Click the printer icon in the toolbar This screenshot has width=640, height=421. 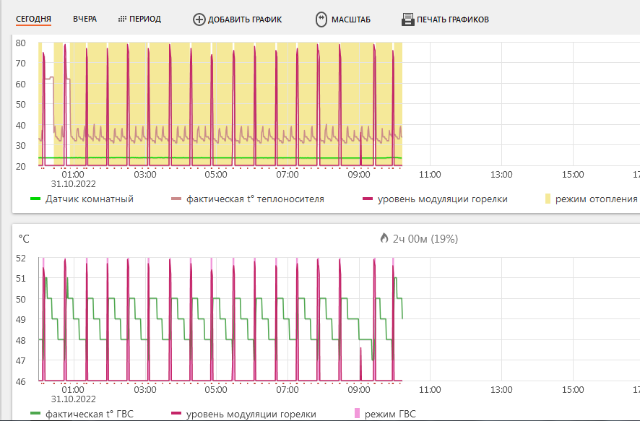click(408, 19)
